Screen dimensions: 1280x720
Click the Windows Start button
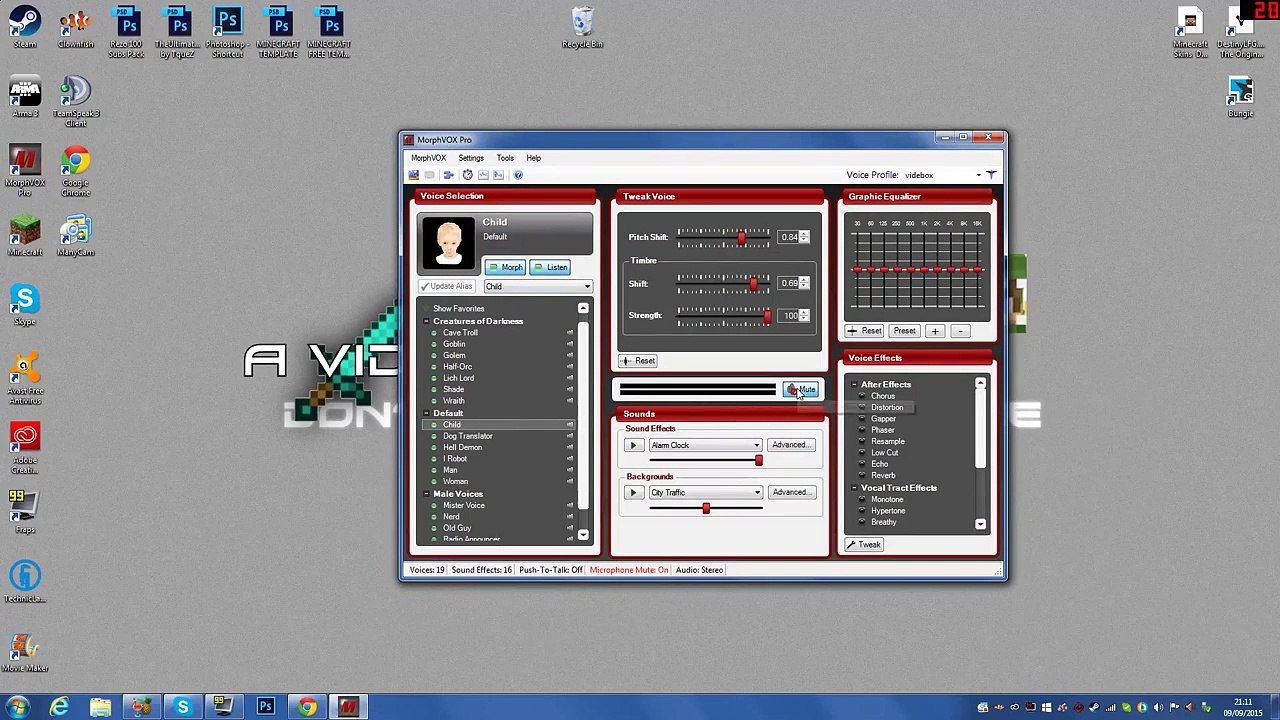(17, 708)
